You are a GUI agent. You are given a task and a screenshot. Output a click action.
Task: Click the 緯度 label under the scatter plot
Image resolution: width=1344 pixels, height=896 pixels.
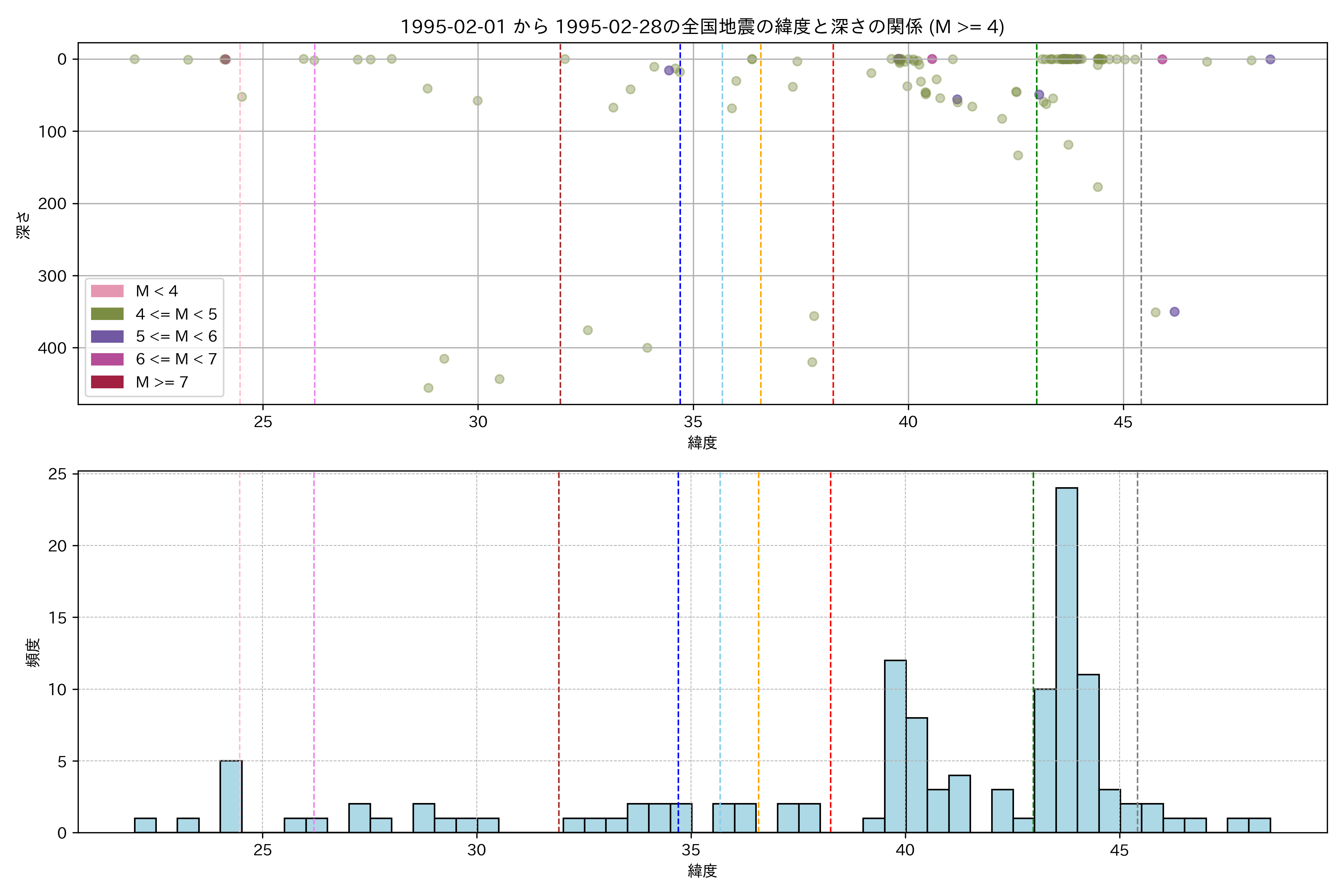click(x=702, y=442)
